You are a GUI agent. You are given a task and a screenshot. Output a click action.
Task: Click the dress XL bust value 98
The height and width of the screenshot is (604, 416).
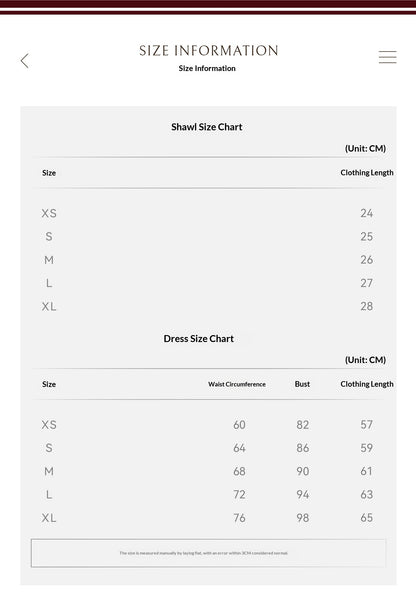pos(303,518)
